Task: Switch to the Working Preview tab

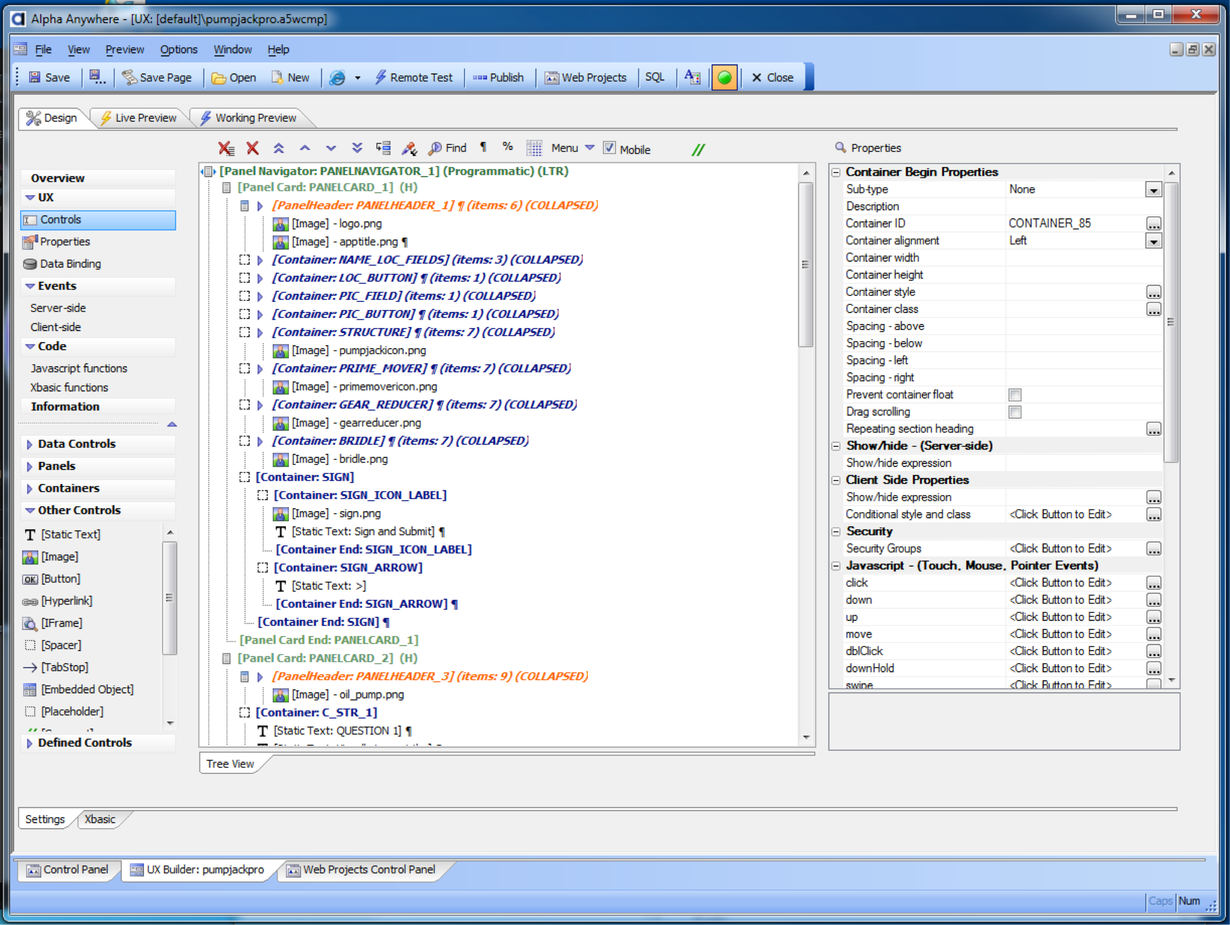Action: [x=249, y=117]
